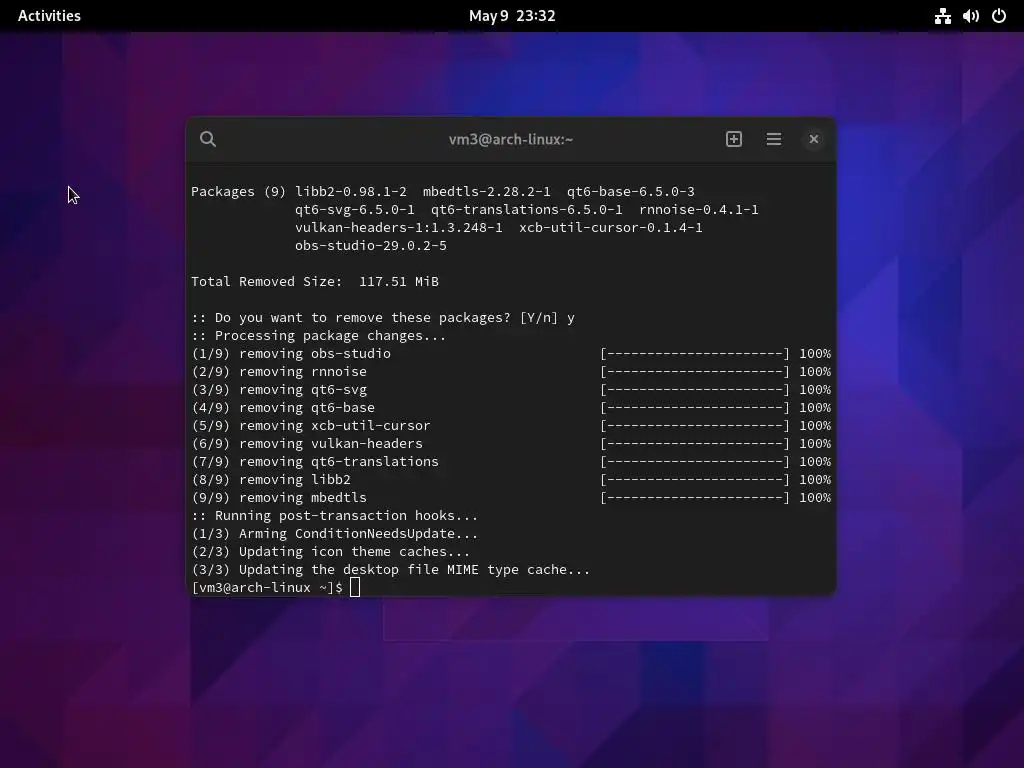The height and width of the screenshot is (768, 1024).
Task: Click package name 'mbedtls-2.28.2-1'
Action: click(487, 191)
